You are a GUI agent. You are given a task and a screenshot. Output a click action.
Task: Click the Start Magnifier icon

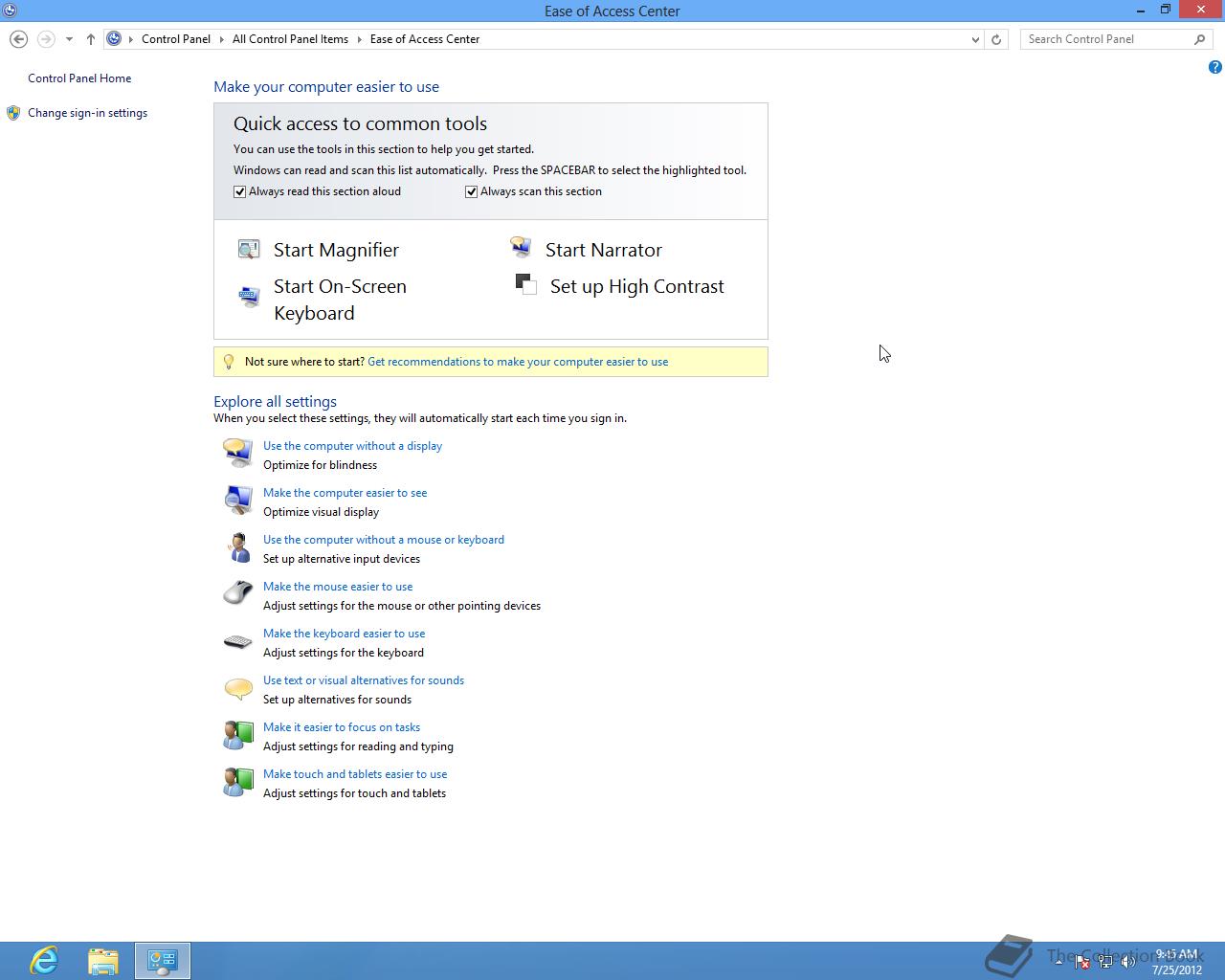tap(249, 250)
